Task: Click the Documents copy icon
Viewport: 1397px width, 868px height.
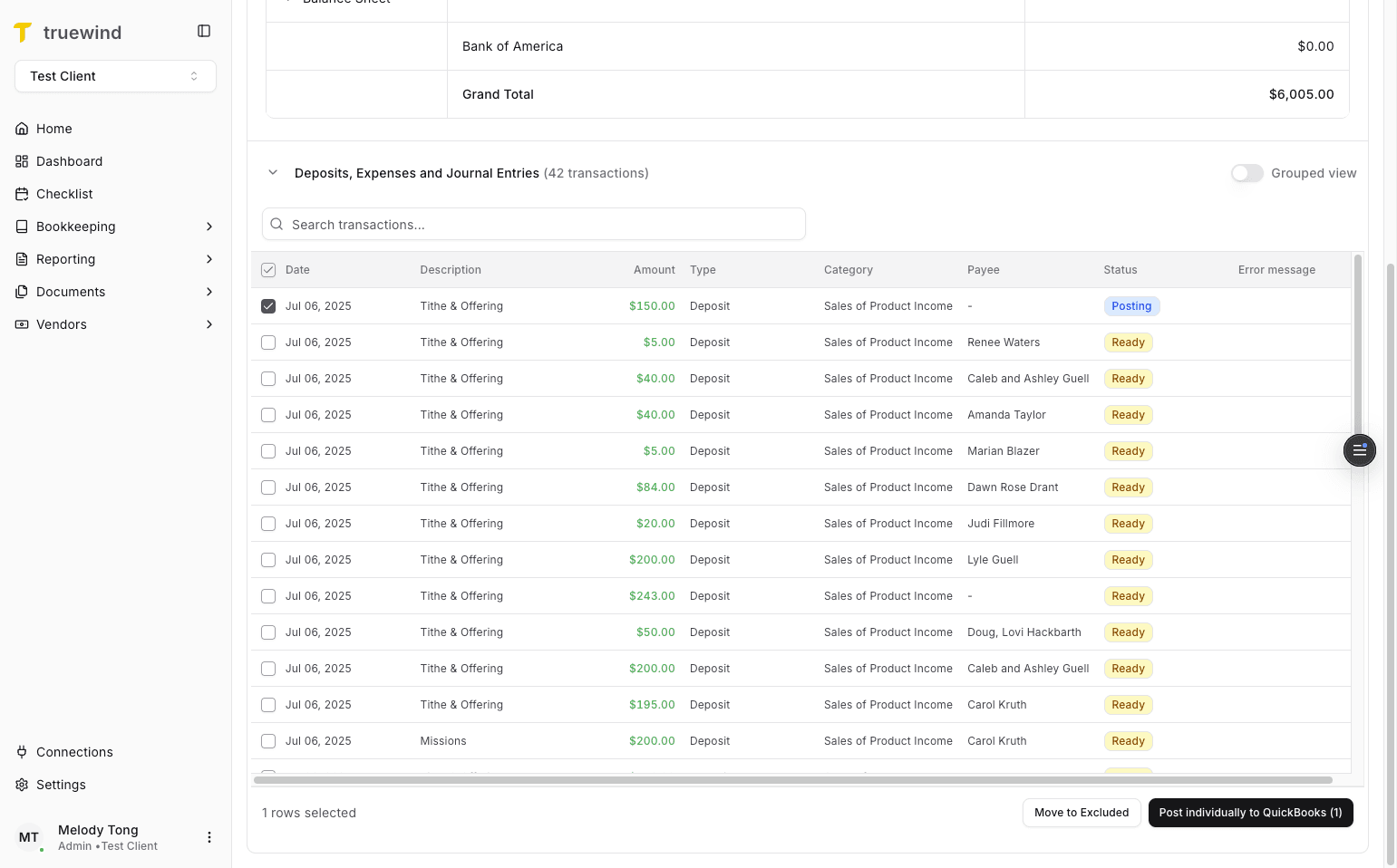Action: click(22, 292)
